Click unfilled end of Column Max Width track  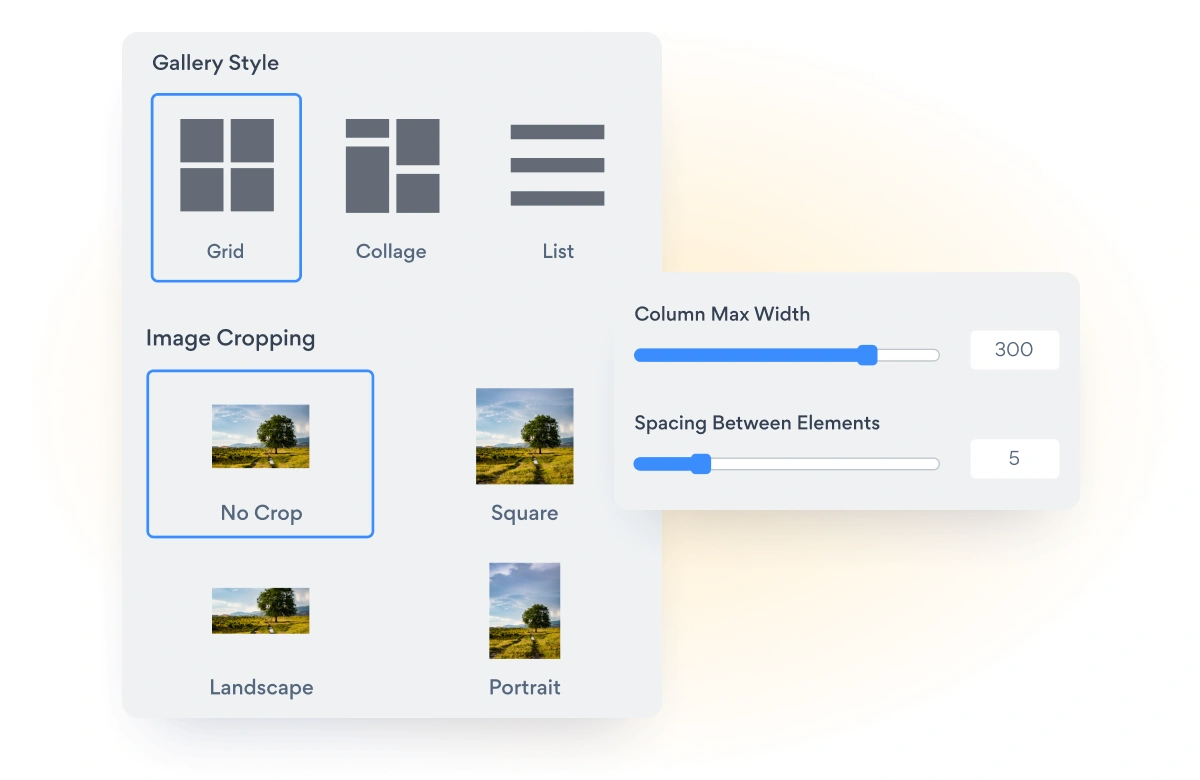(x=908, y=355)
